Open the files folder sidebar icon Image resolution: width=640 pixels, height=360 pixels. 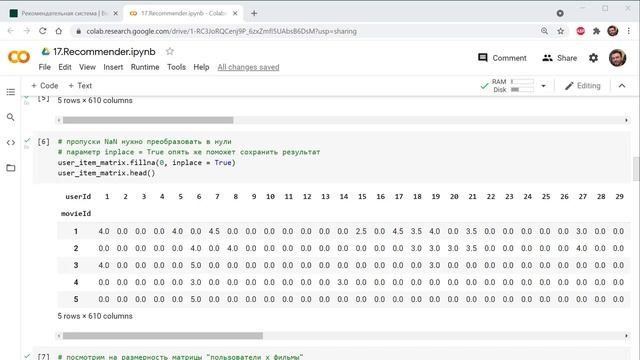(x=11, y=168)
